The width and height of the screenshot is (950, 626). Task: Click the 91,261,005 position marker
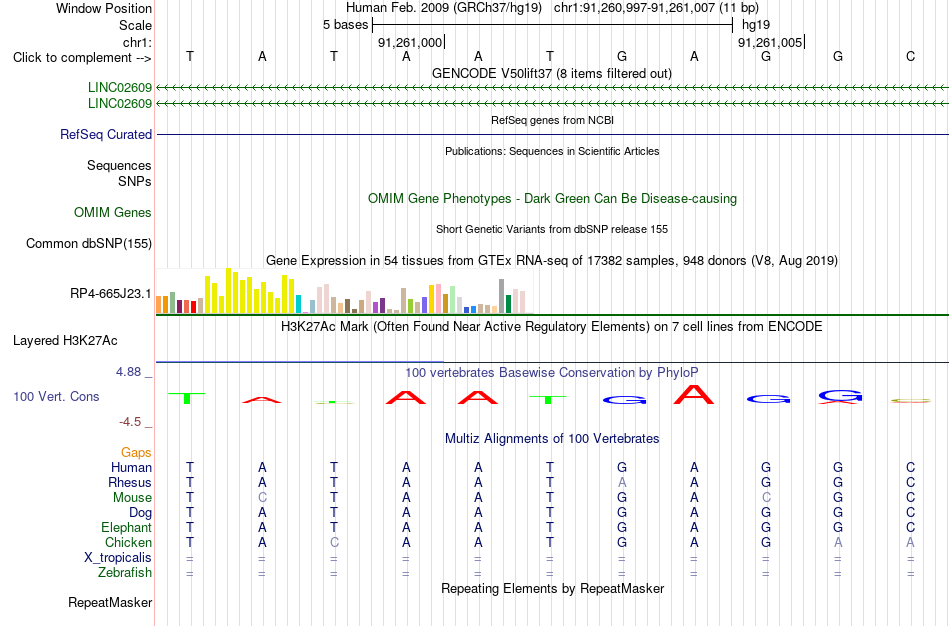(770, 42)
